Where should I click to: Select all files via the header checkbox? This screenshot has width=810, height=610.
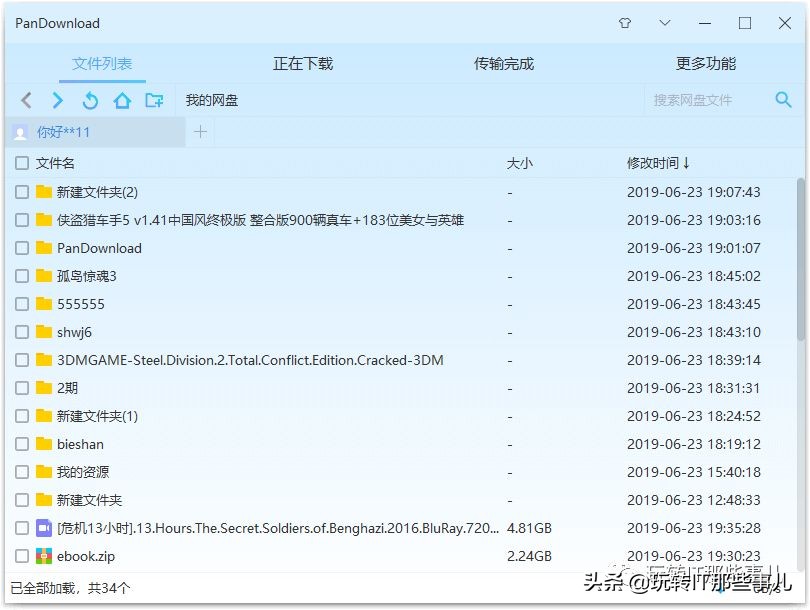tap(21, 162)
